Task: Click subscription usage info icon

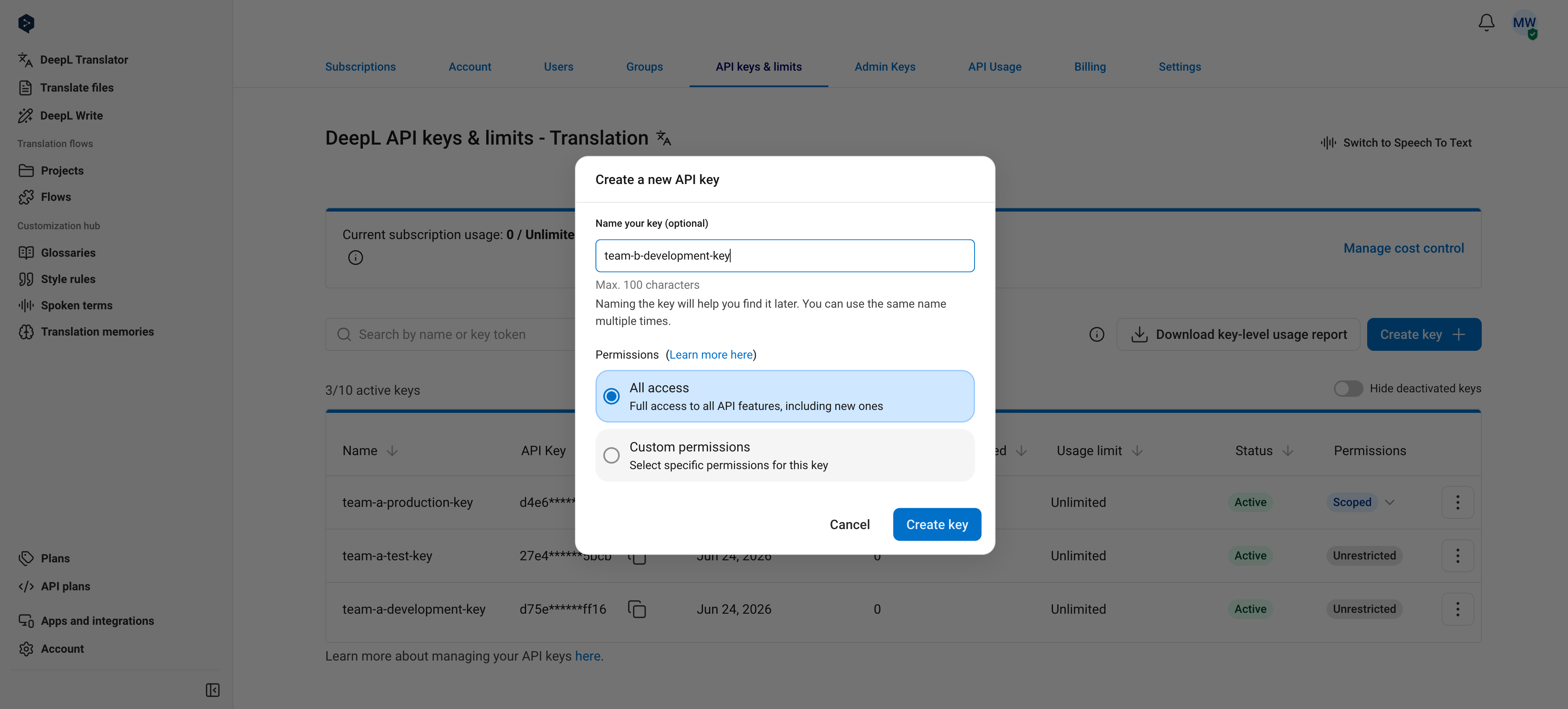Action: (356, 258)
